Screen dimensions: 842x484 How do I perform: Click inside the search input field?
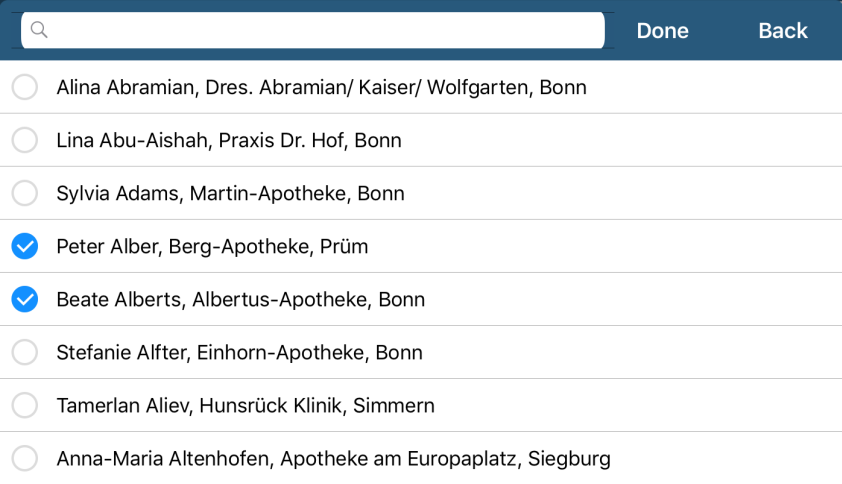pyautogui.click(x=320, y=30)
